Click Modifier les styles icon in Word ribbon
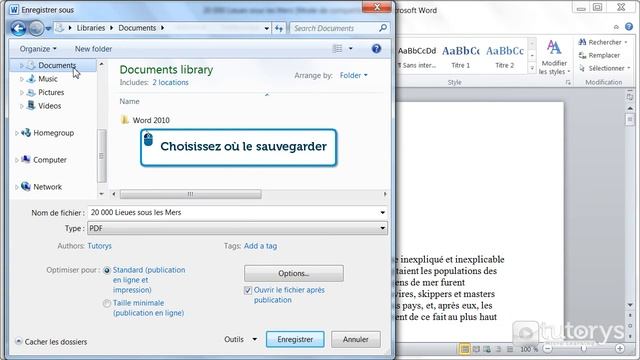 [554, 48]
